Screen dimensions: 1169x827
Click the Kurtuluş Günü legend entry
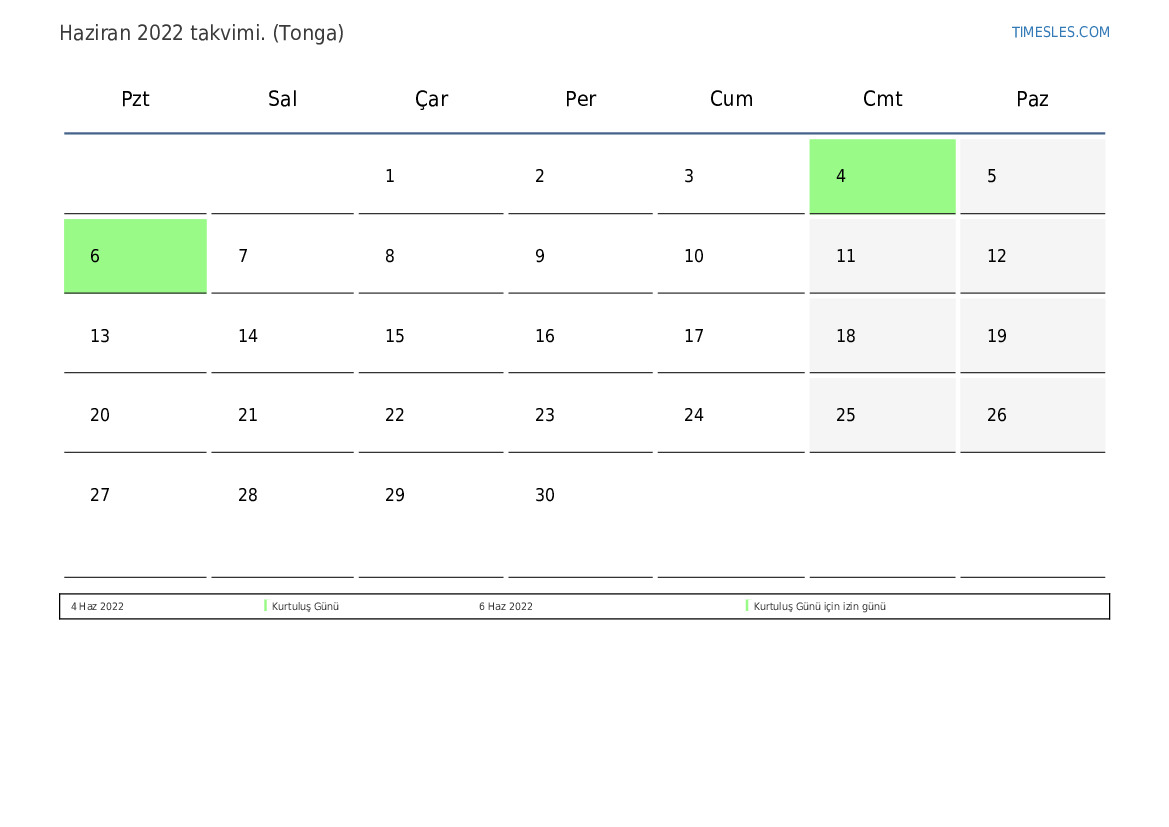[x=305, y=606]
